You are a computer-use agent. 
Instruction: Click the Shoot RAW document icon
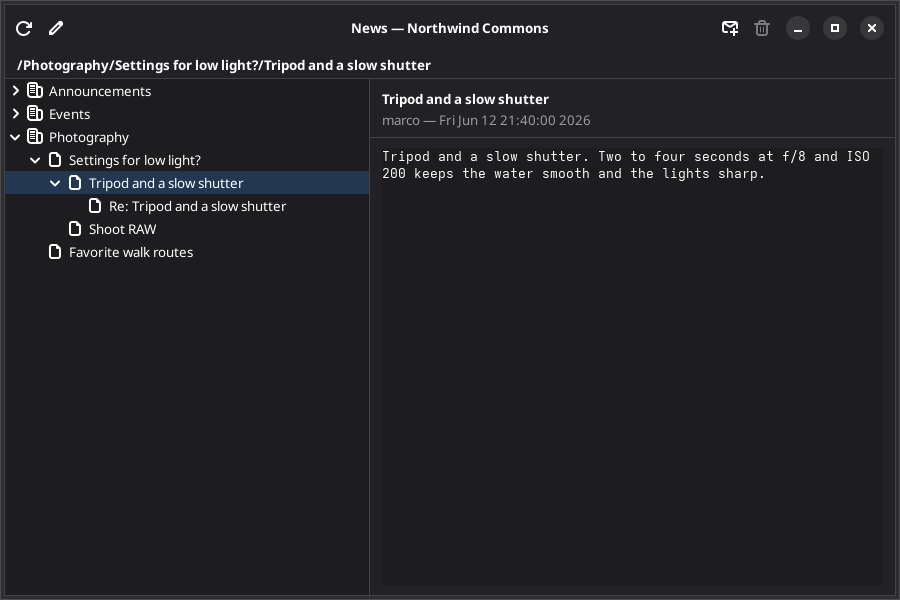(x=75, y=229)
